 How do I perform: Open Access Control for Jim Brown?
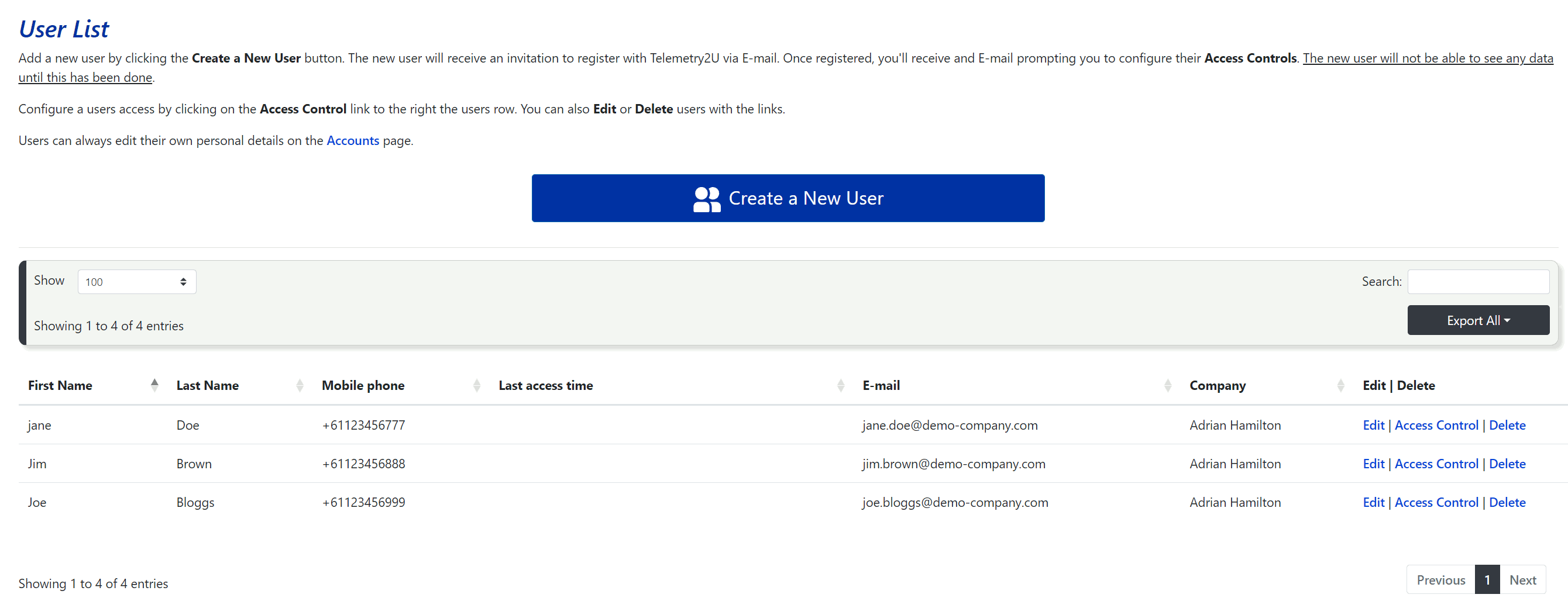[x=1436, y=464]
